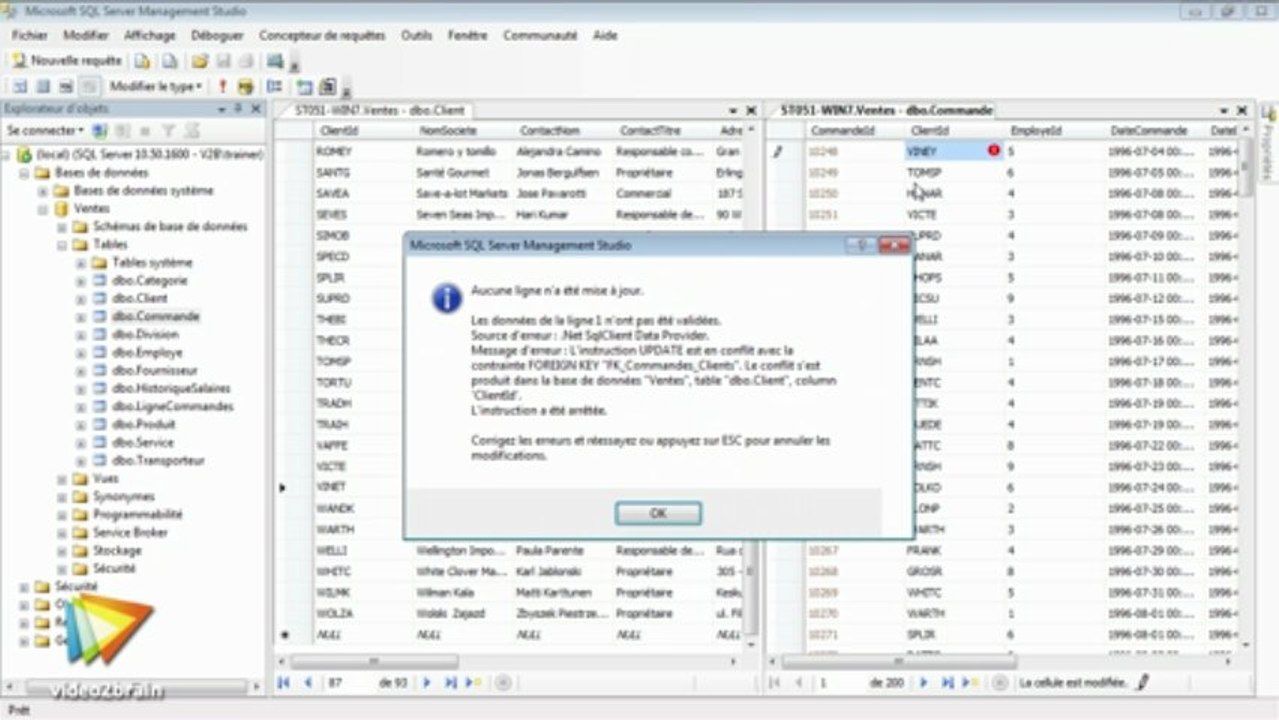Select dbo.Transporteur in the tree

pyautogui.click(x=158, y=461)
